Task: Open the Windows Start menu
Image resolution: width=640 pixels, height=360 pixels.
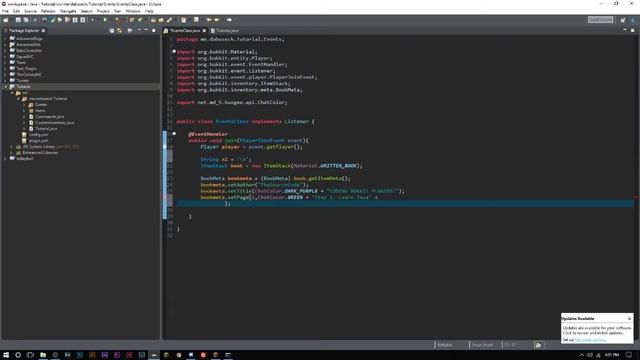Action: pos(6,355)
